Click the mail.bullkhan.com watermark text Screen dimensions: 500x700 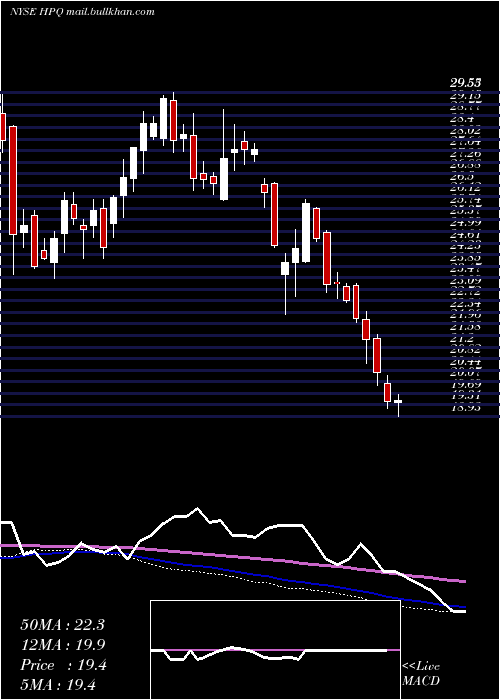tap(111, 12)
